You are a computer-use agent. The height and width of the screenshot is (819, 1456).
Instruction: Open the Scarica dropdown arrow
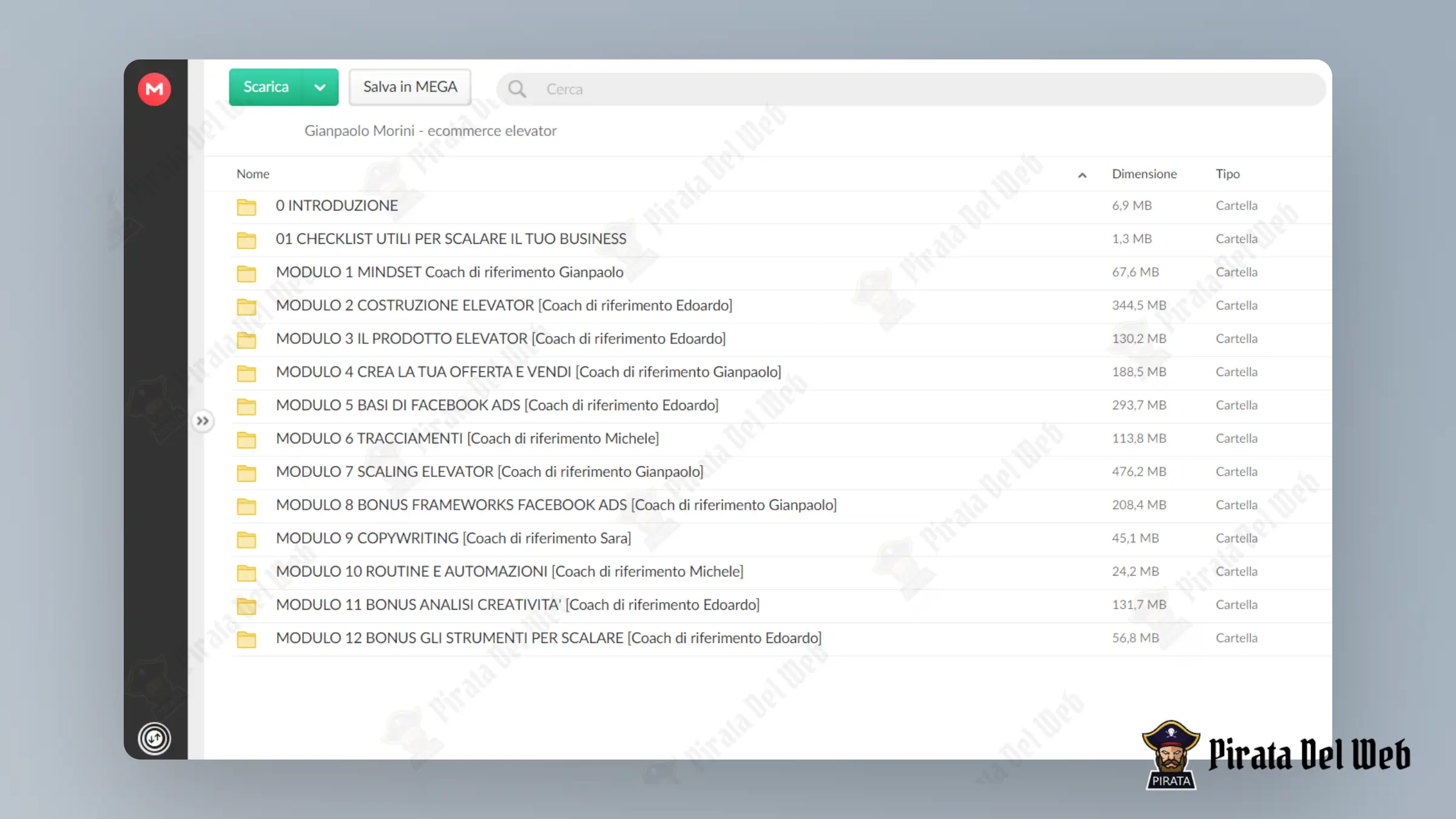320,87
